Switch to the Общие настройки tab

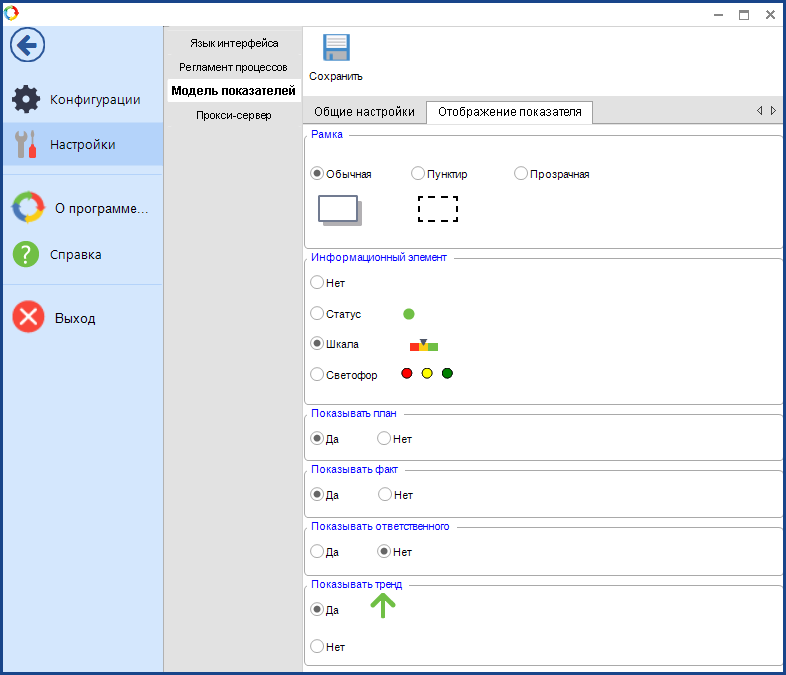pos(364,112)
